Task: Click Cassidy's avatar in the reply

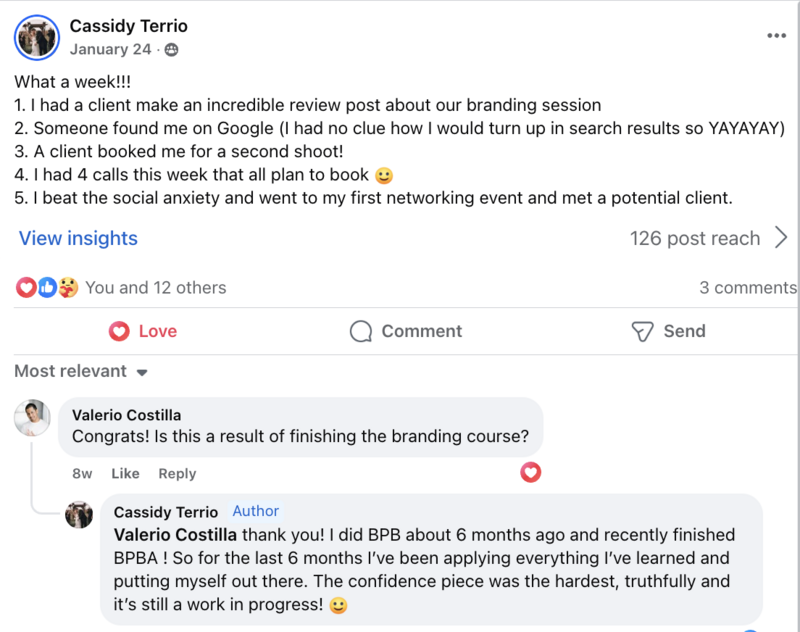Action: click(x=79, y=514)
